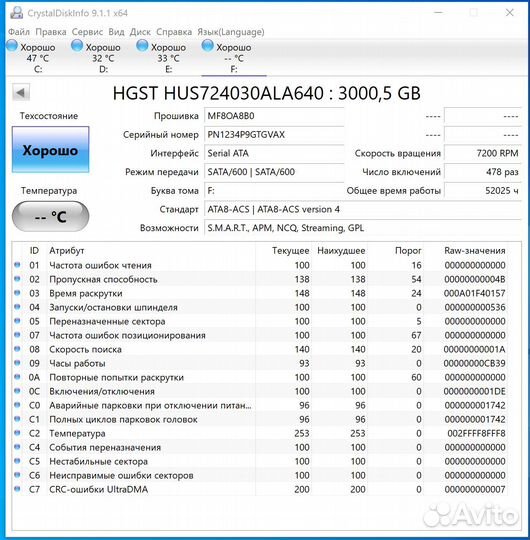Select the Частота ошибок чтения row text

coord(100,265)
